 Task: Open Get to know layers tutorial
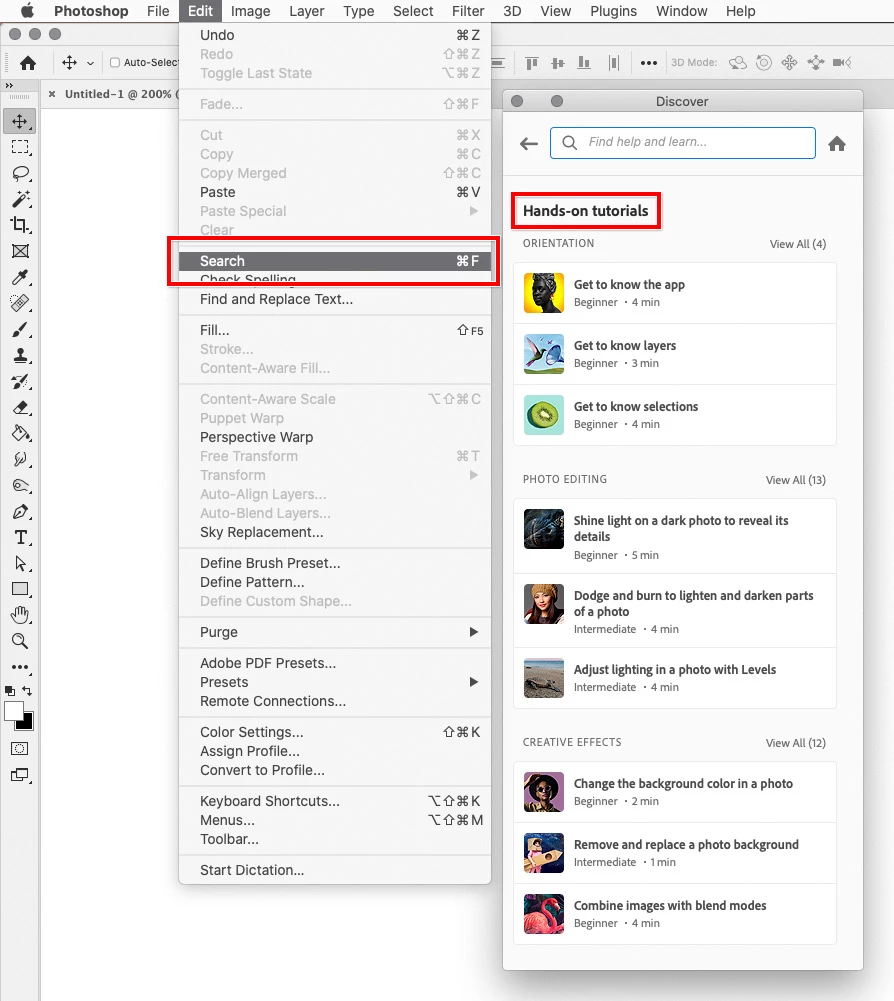point(675,354)
